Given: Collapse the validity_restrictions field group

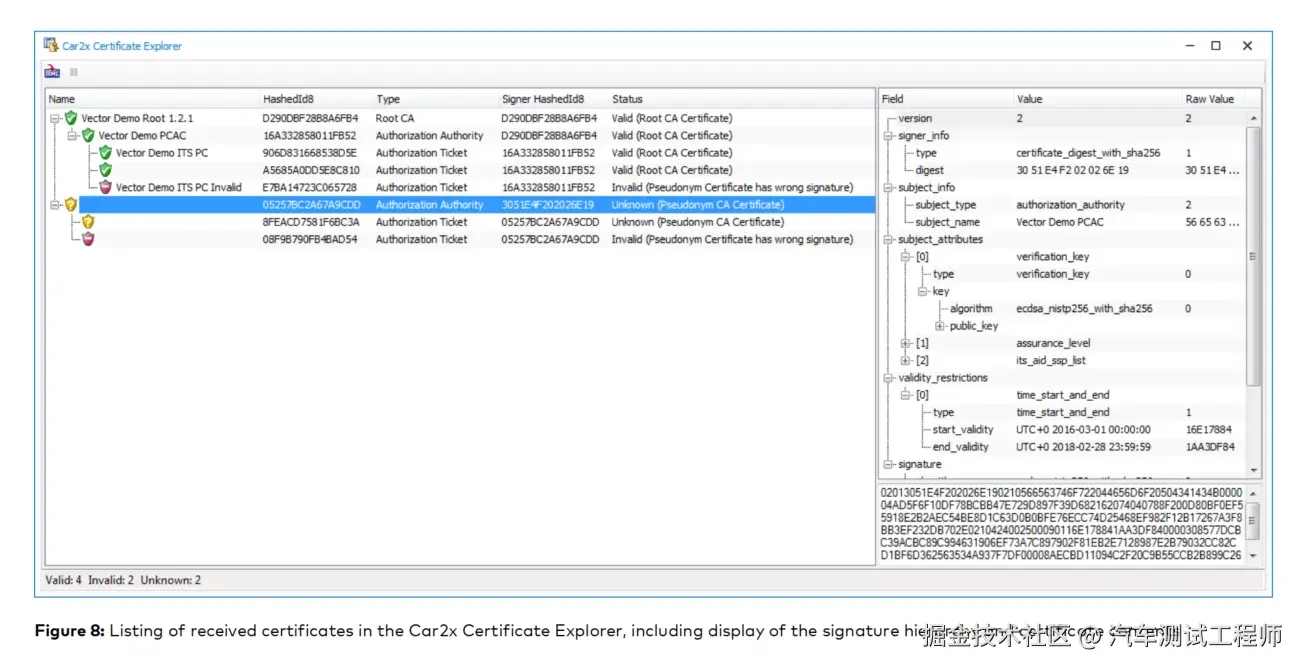Looking at the screenshot, I should click(888, 378).
